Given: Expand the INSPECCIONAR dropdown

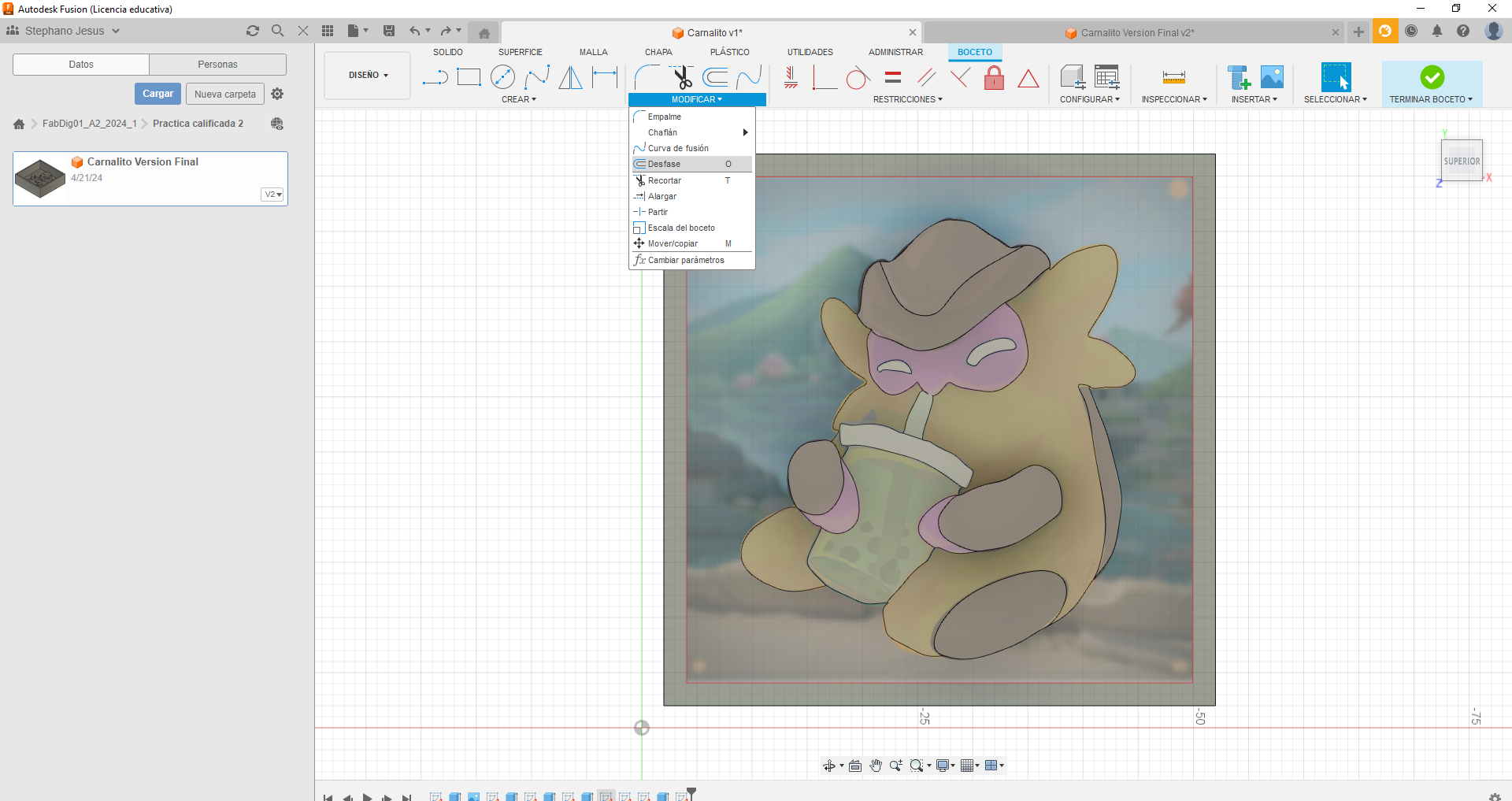Looking at the screenshot, I should [1174, 99].
